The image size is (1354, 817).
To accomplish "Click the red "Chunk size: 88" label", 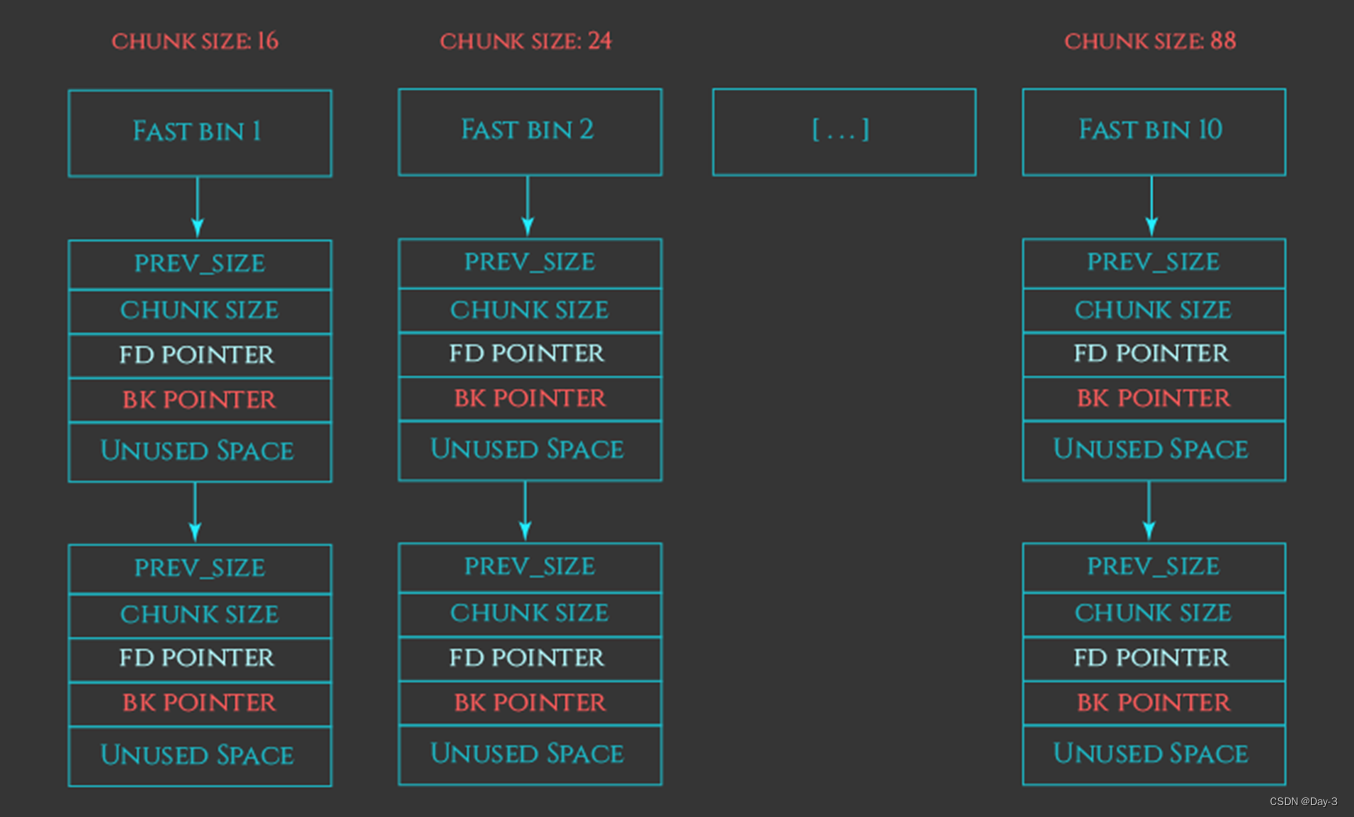I will click(1150, 41).
